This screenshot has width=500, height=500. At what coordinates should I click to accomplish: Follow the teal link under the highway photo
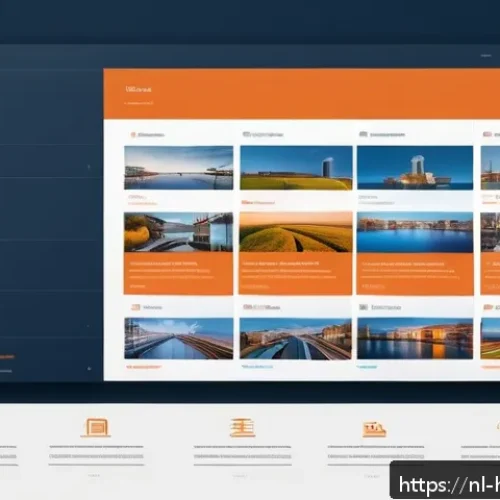click(x=257, y=366)
